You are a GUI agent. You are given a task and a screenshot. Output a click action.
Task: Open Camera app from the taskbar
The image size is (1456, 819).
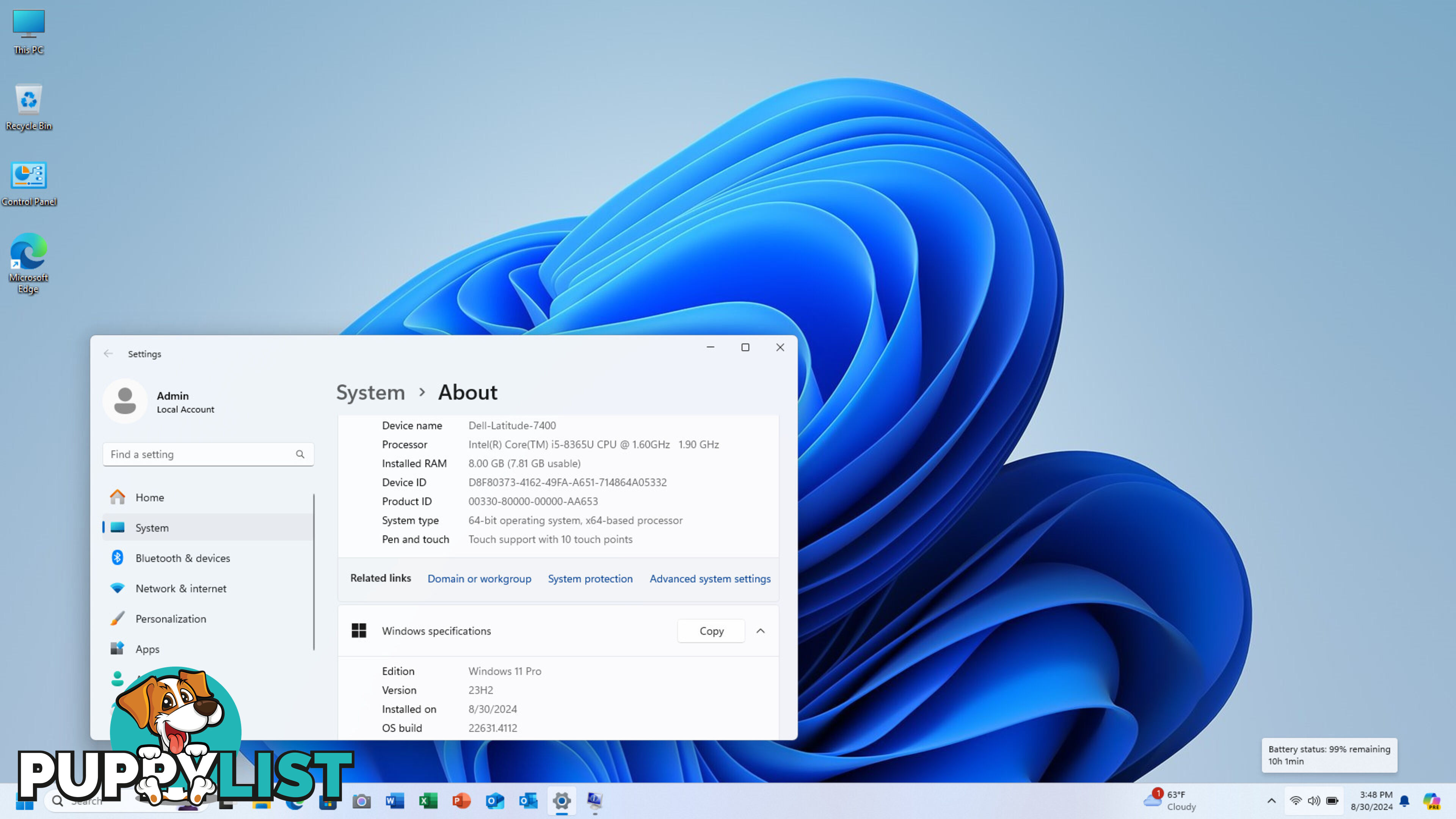[x=362, y=801]
